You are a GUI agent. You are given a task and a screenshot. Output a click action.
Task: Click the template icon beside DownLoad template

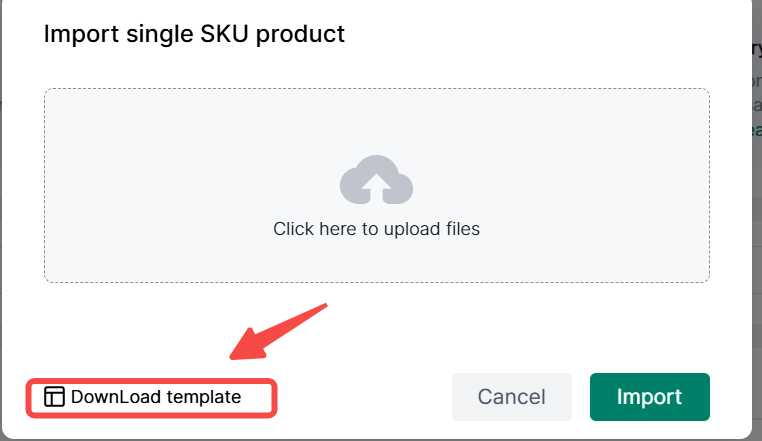click(54, 397)
